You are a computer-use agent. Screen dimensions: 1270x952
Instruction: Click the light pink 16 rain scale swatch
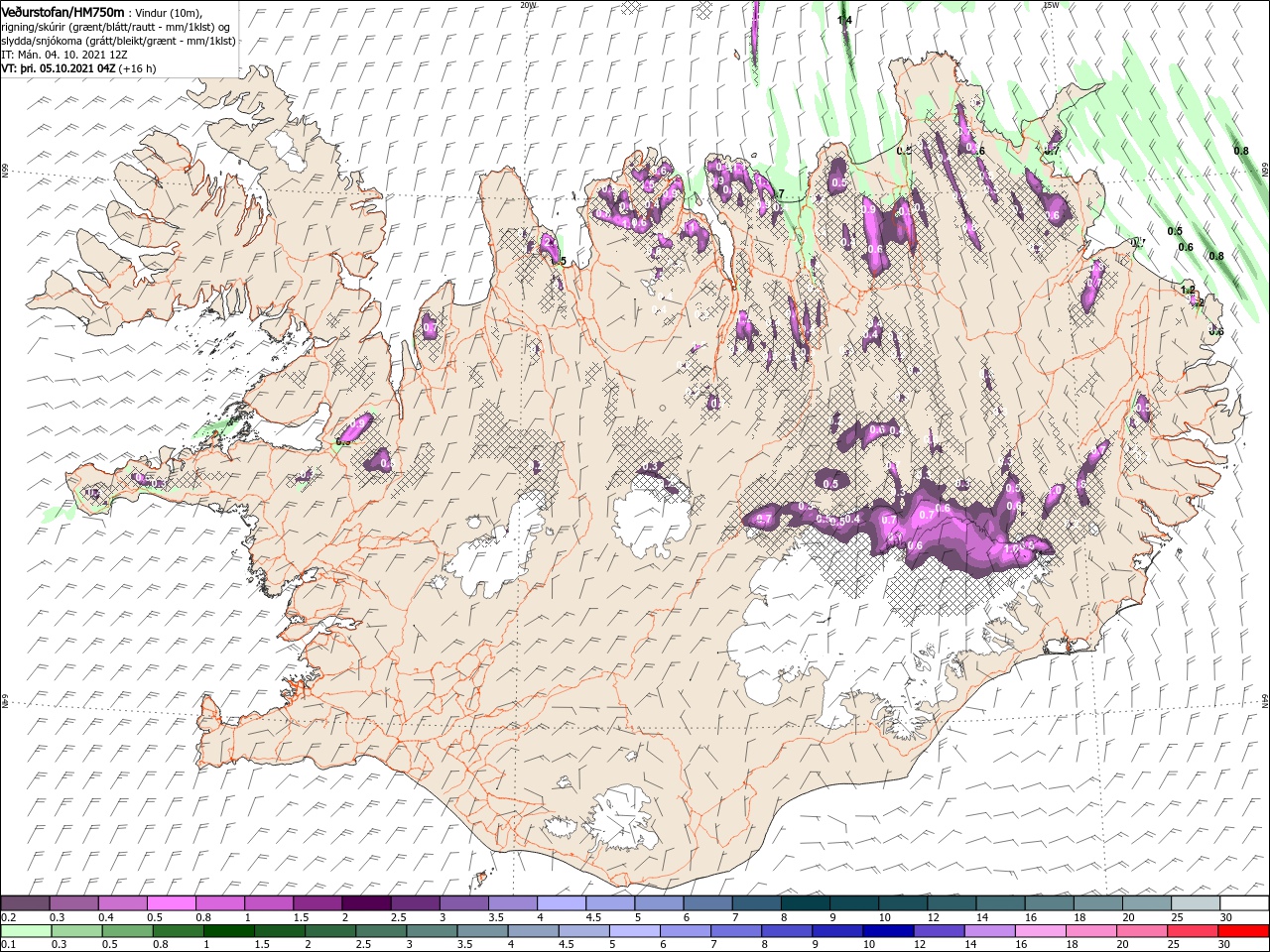1040,931
